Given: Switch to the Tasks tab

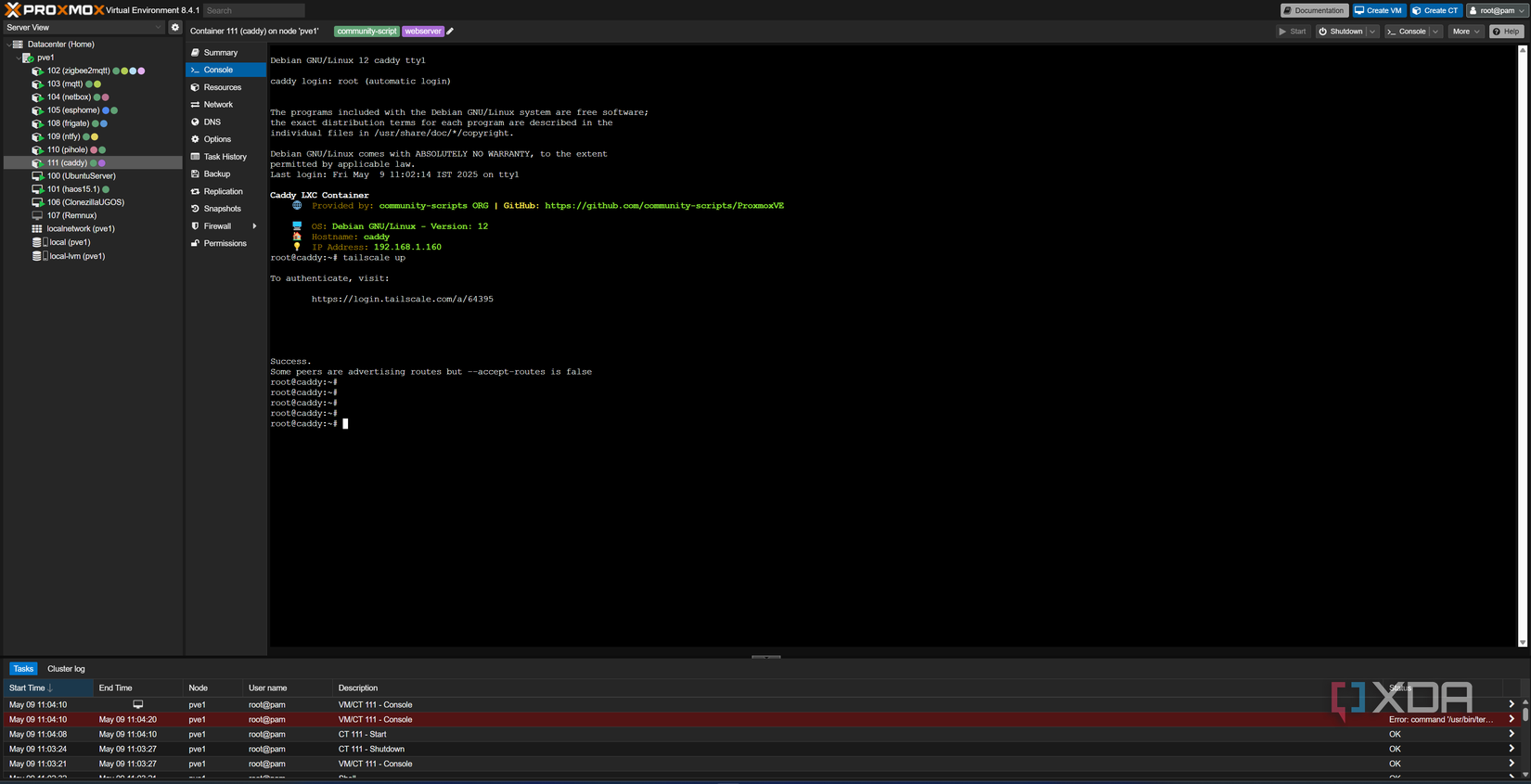Looking at the screenshot, I should pos(23,669).
